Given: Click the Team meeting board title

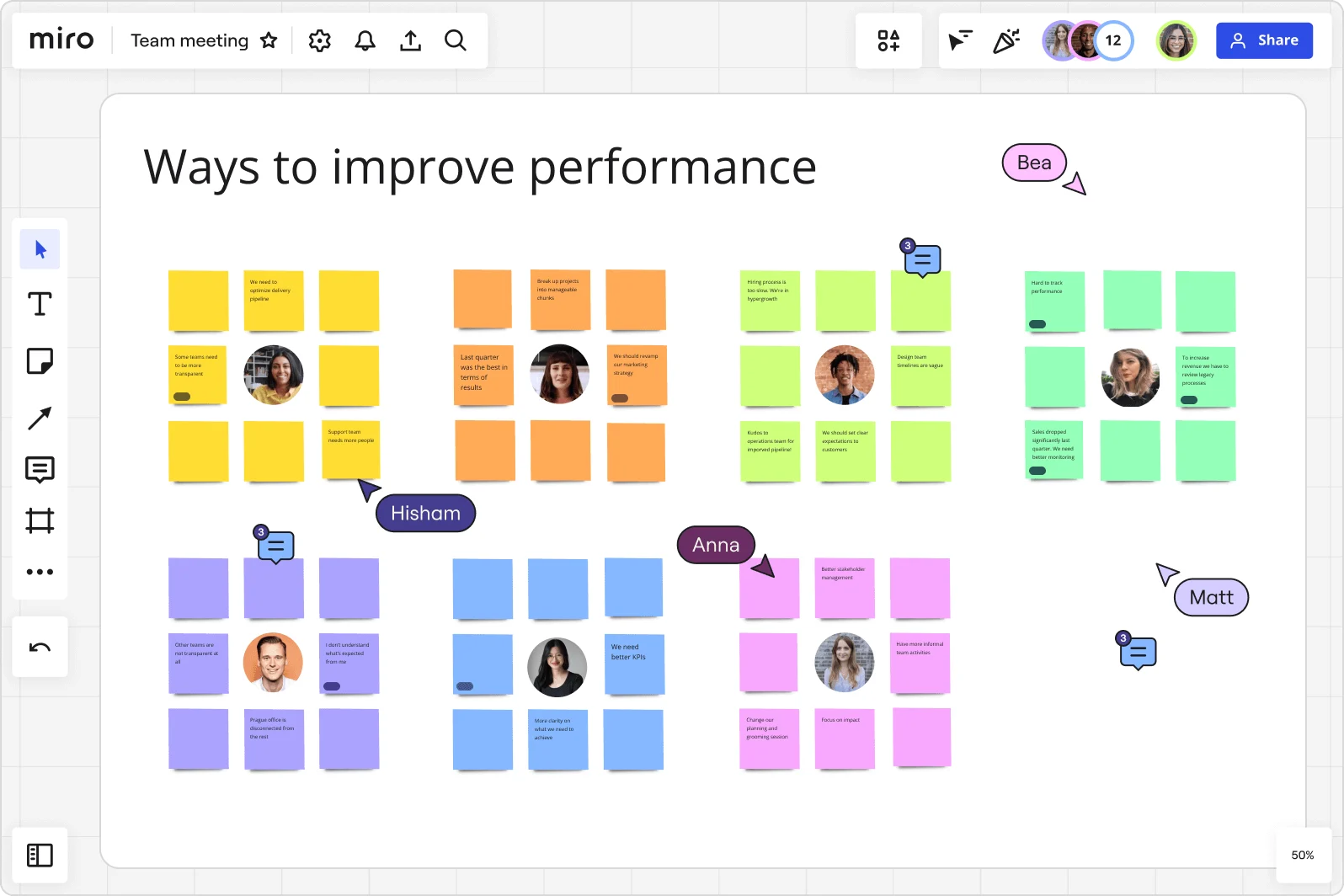Looking at the screenshot, I should 189,40.
